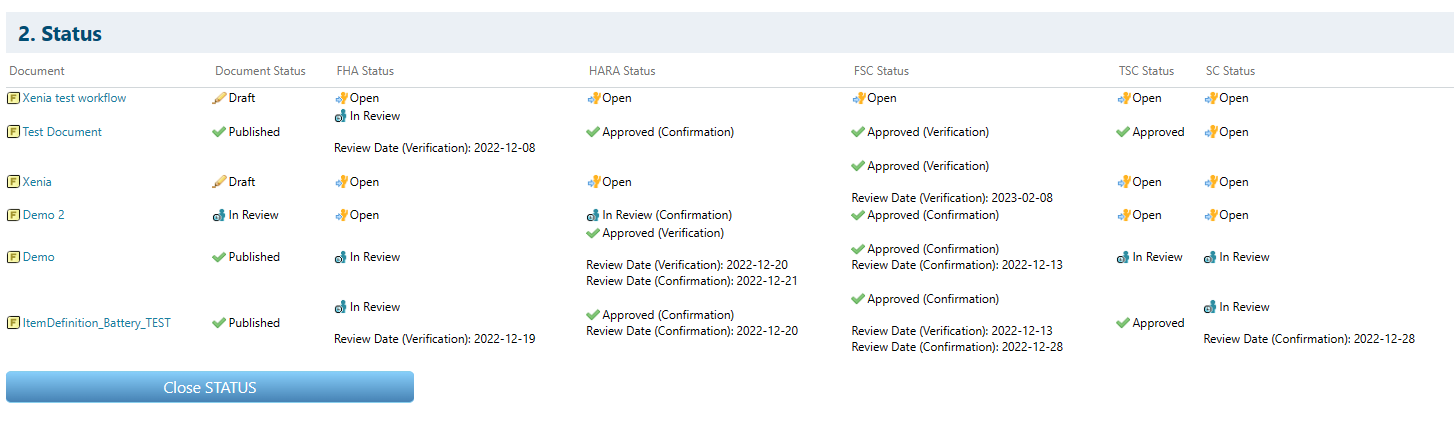Click the TSC Approved checkmark for ItemDefinition_Battery_TEST
The width and height of the screenshot is (1454, 429).
click(x=1123, y=323)
